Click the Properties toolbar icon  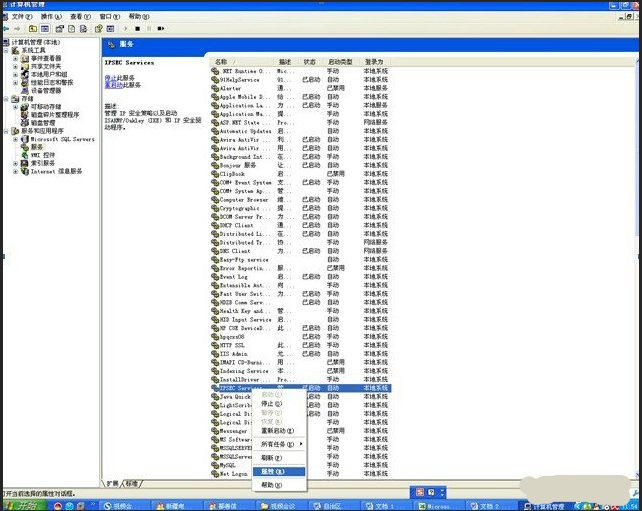[60, 29]
